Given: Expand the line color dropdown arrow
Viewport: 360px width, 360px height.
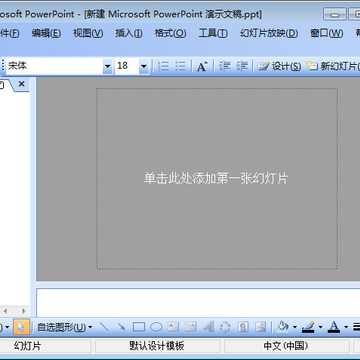Looking at the screenshot, I should click(x=320, y=327).
